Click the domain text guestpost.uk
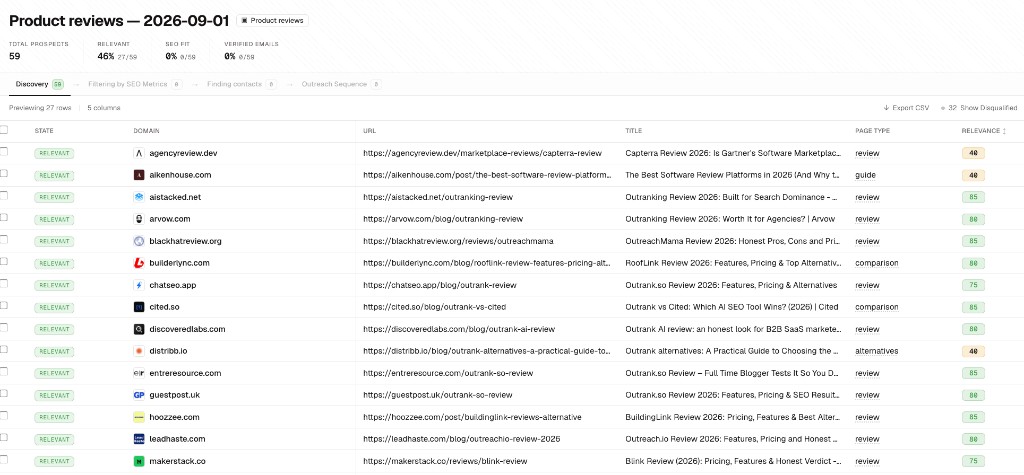 (x=174, y=395)
